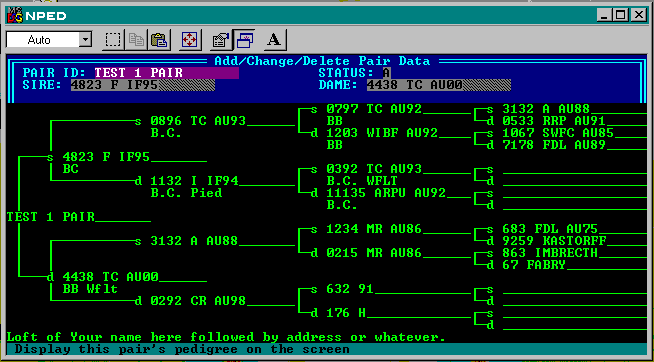Select pedigree entry 1234 MR AU86
The image size is (654, 362).
(374, 229)
